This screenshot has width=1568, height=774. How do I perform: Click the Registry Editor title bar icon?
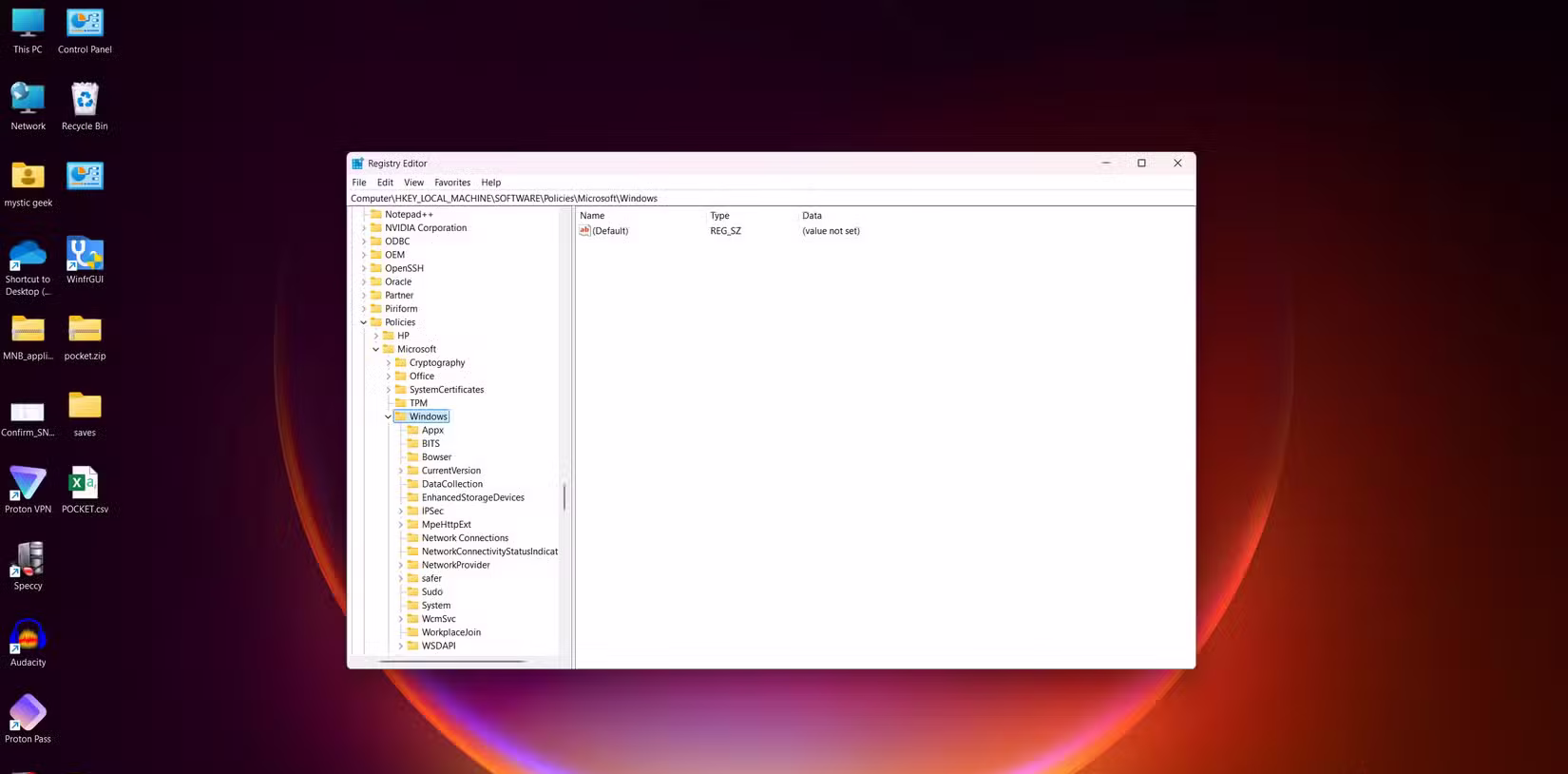pyautogui.click(x=357, y=164)
